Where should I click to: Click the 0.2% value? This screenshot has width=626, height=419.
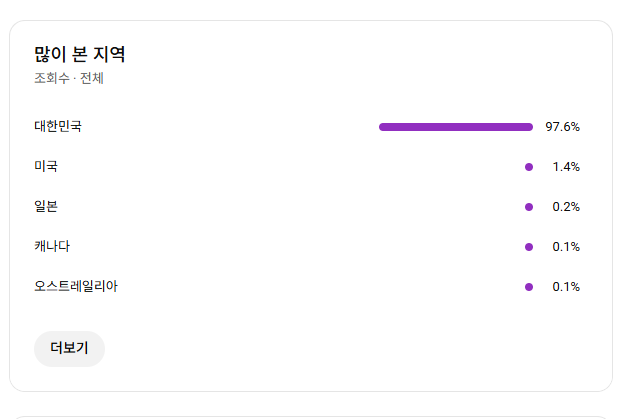tap(566, 207)
